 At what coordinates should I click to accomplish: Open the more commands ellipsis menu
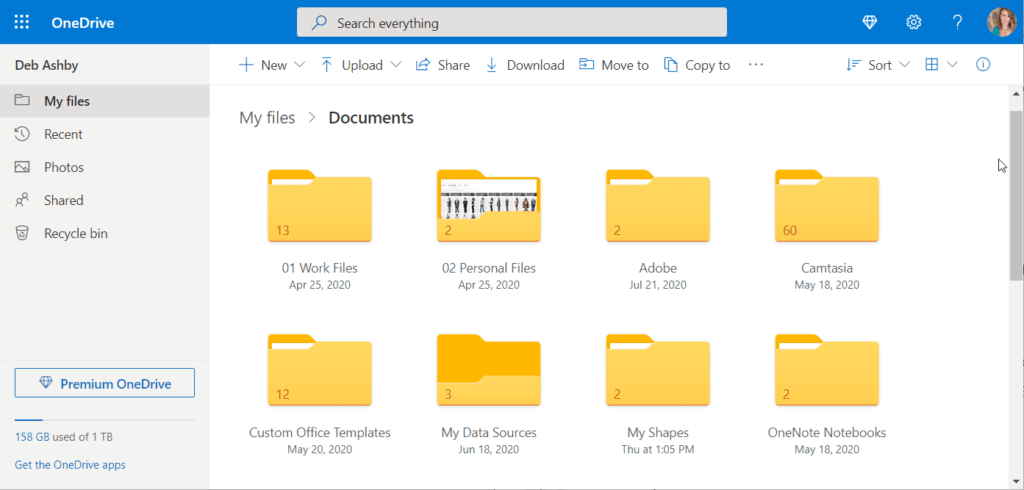(756, 65)
